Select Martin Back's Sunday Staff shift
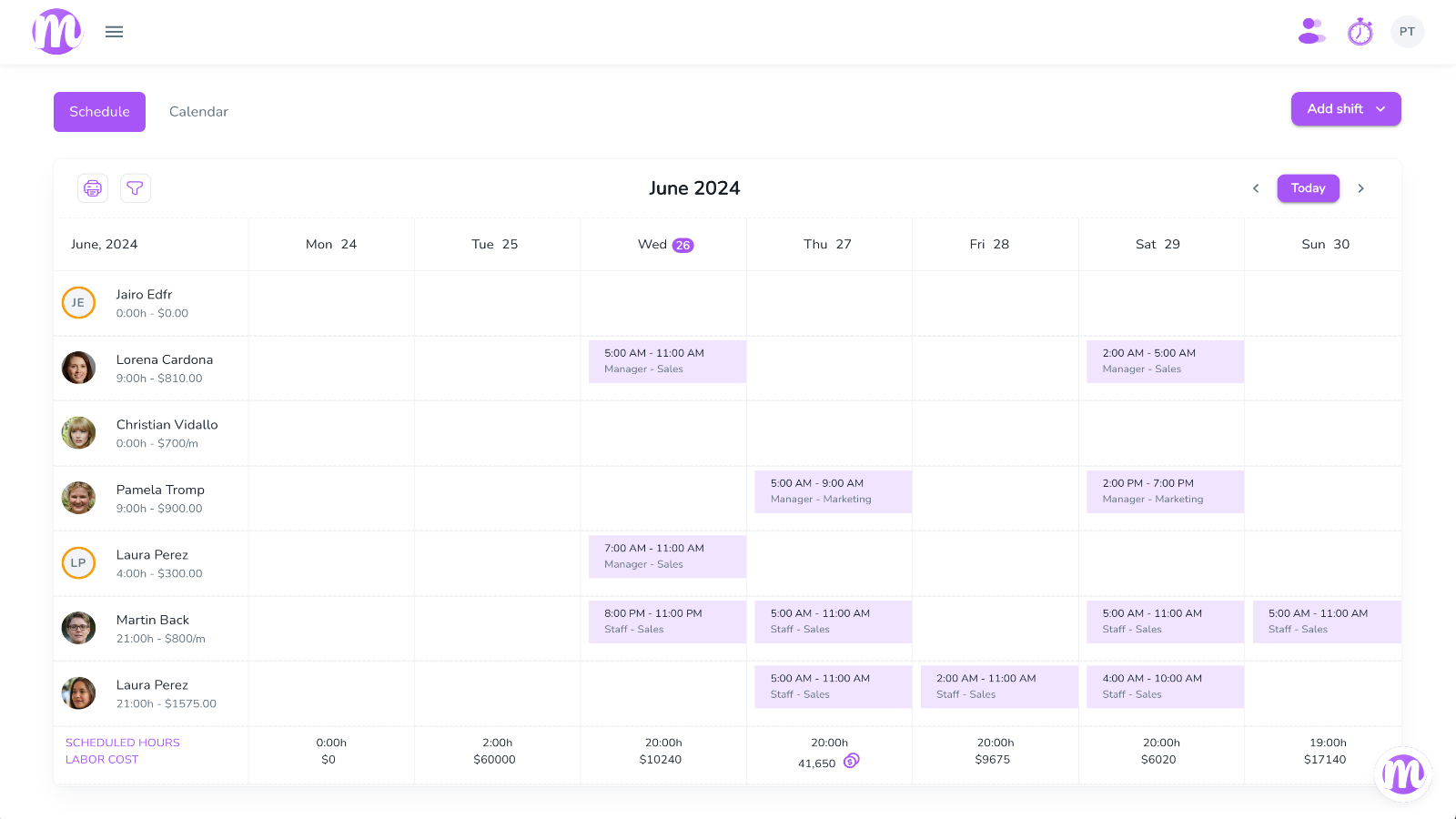The image size is (1456, 819). click(x=1327, y=622)
